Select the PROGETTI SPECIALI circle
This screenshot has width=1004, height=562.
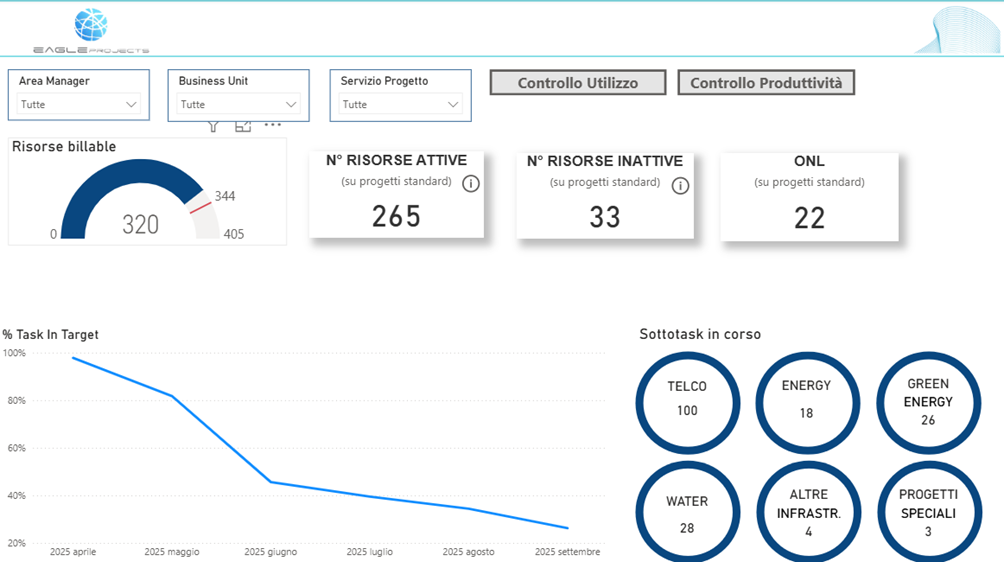928,513
